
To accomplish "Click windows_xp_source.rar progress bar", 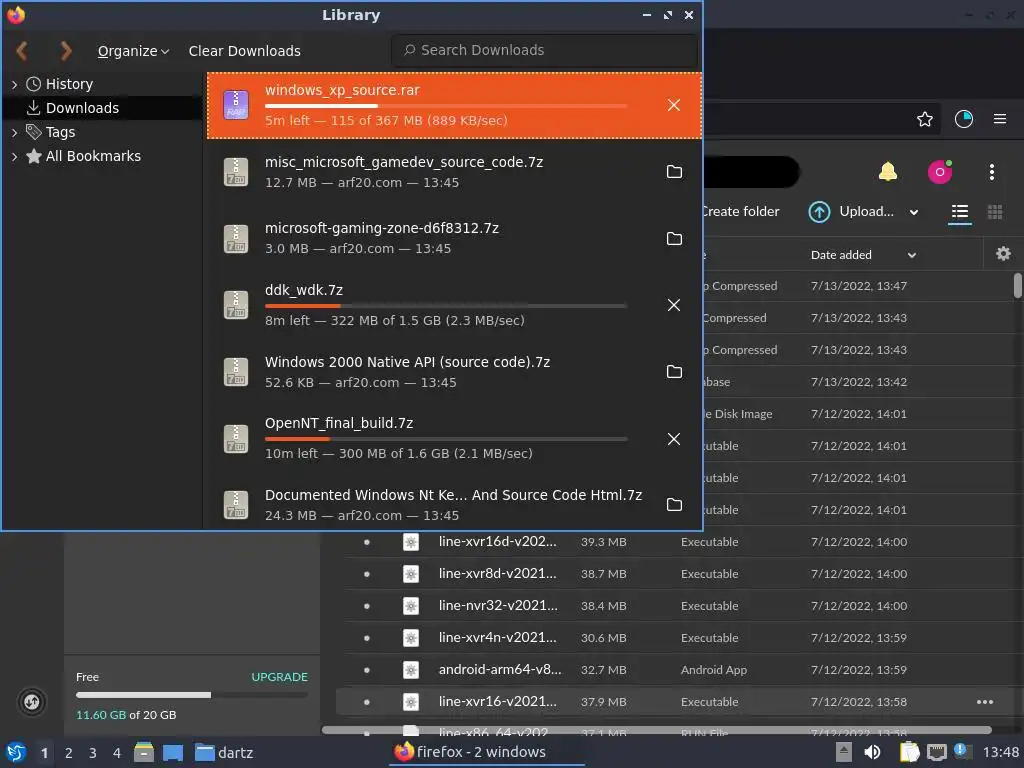I will coord(446,106).
